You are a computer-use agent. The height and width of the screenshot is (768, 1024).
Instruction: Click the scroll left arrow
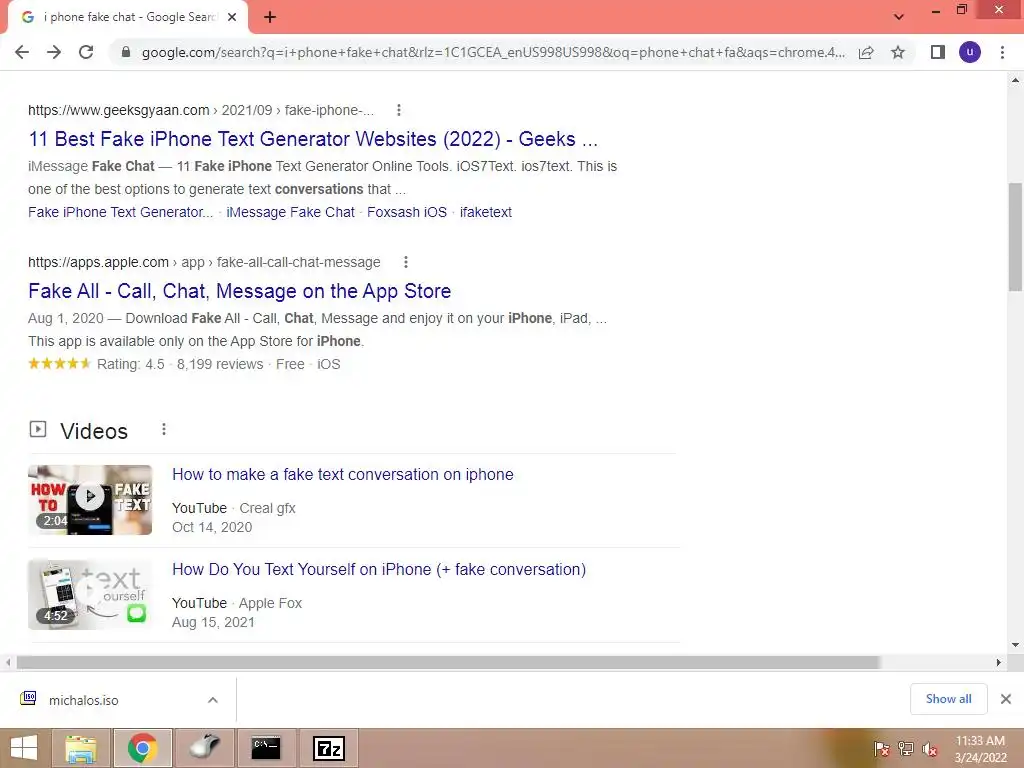tap(8, 662)
